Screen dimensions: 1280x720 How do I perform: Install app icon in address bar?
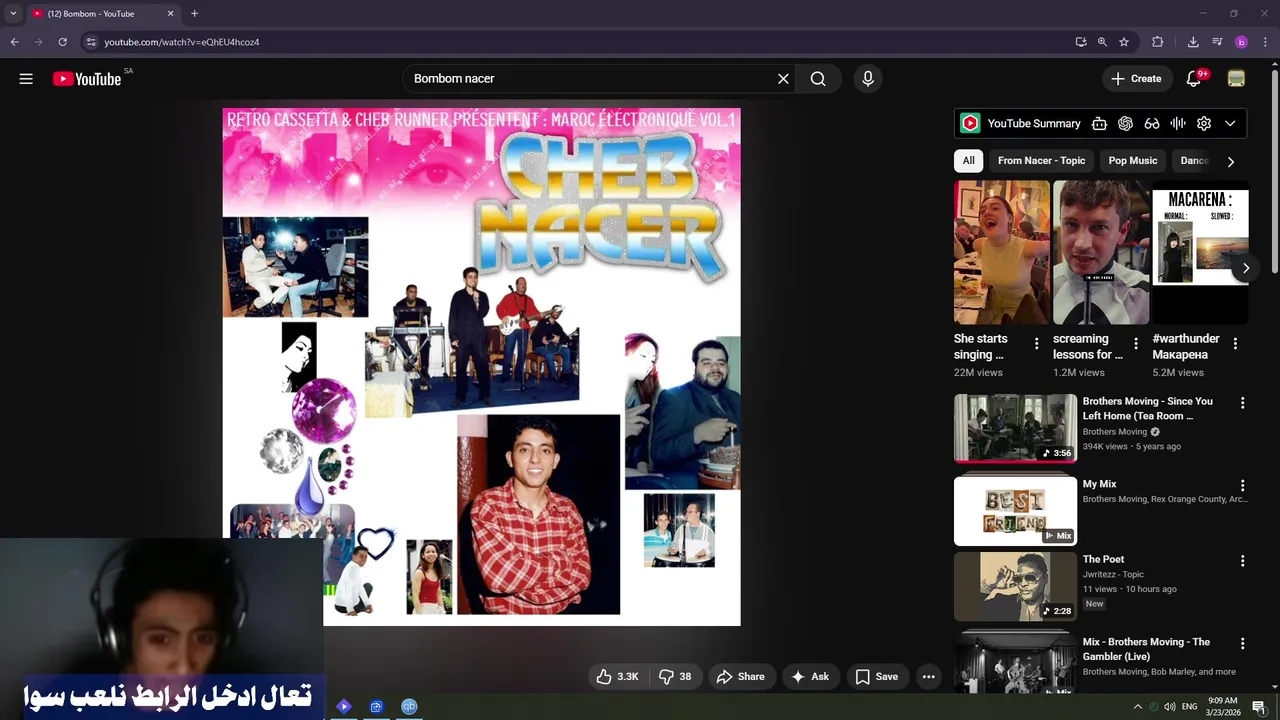click(x=1081, y=42)
